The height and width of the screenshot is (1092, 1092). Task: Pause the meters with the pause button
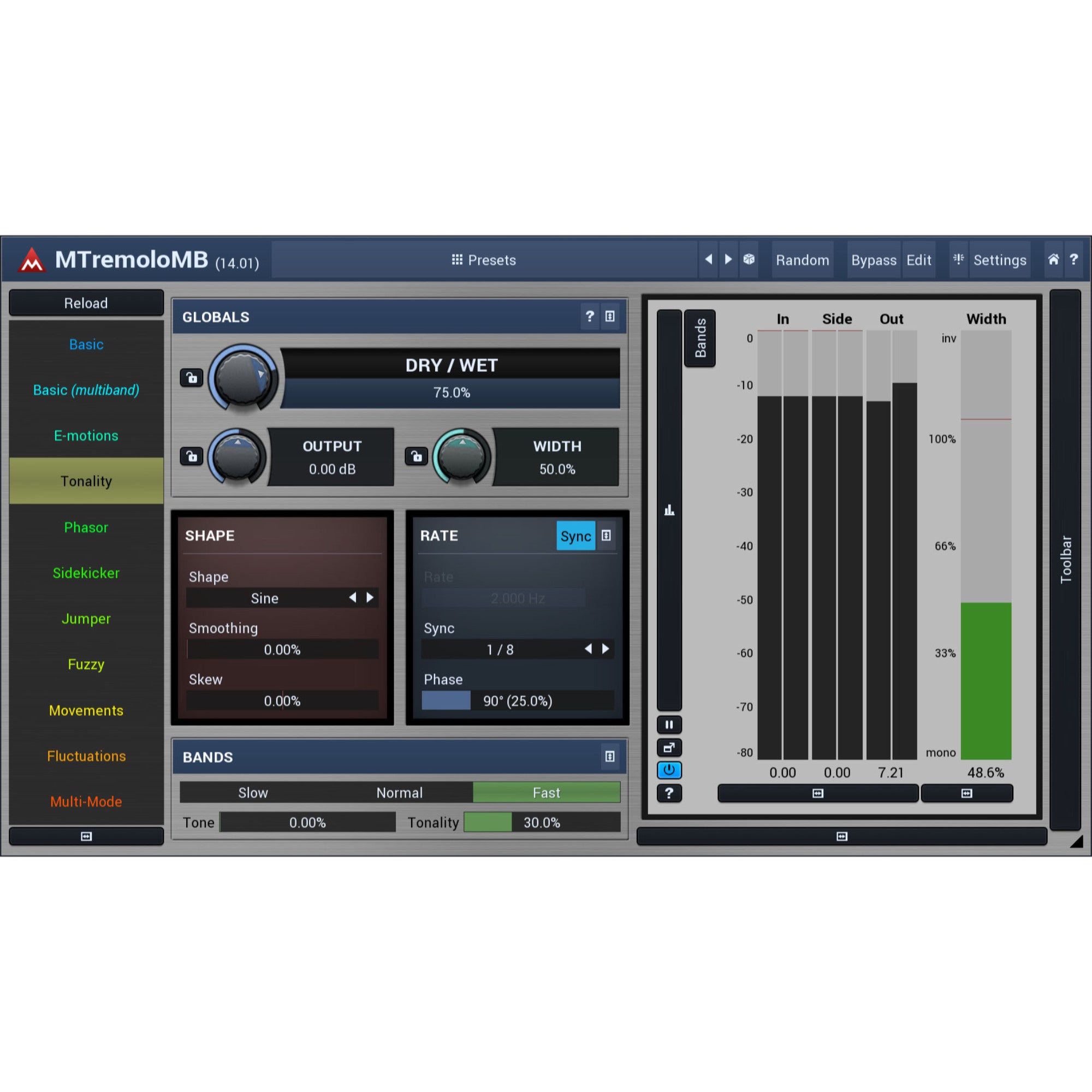[669, 725]
